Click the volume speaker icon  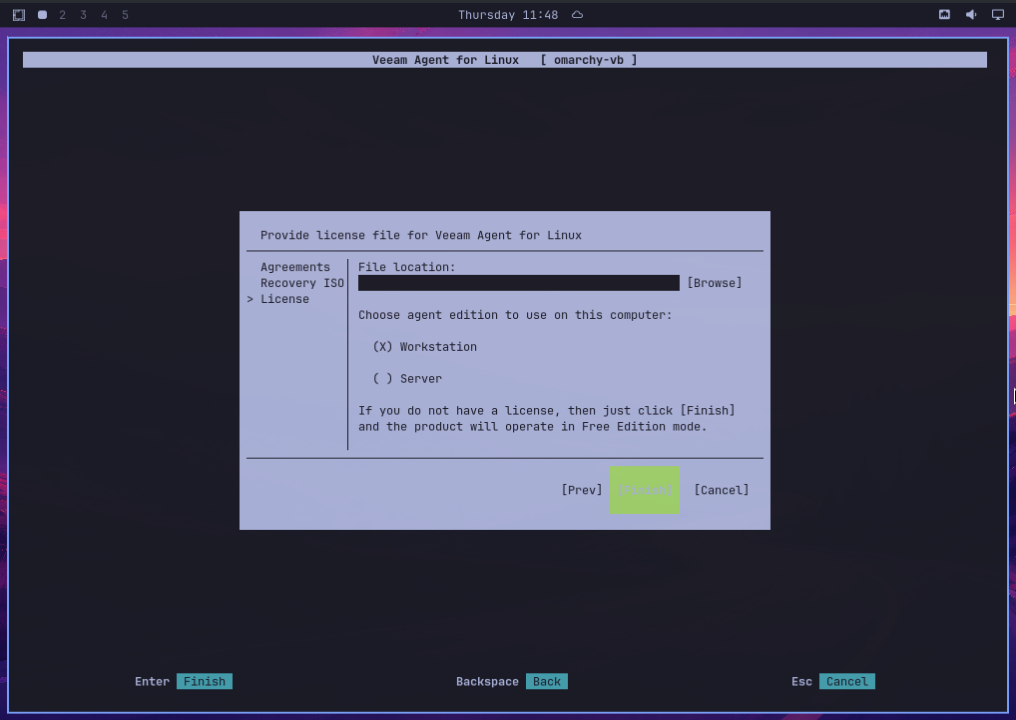click(x=971, y=14)
